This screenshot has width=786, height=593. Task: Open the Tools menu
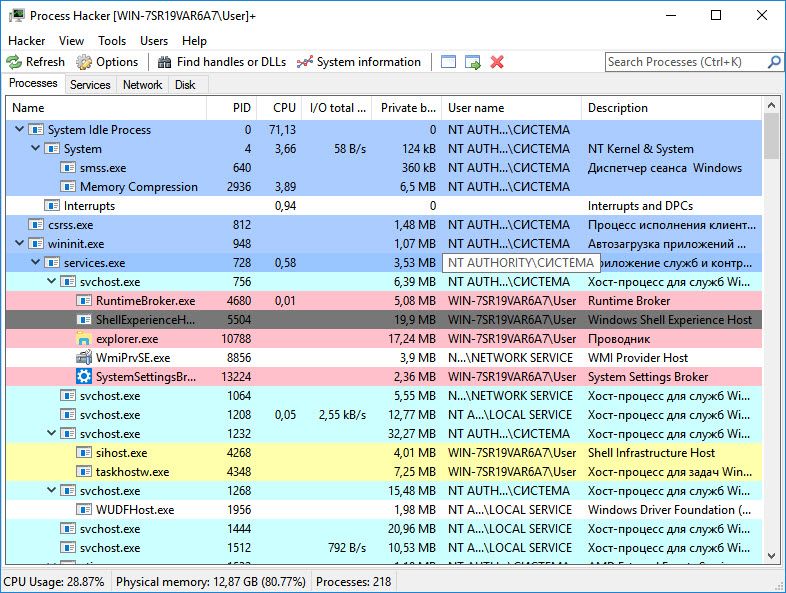(x=112, y=41)
